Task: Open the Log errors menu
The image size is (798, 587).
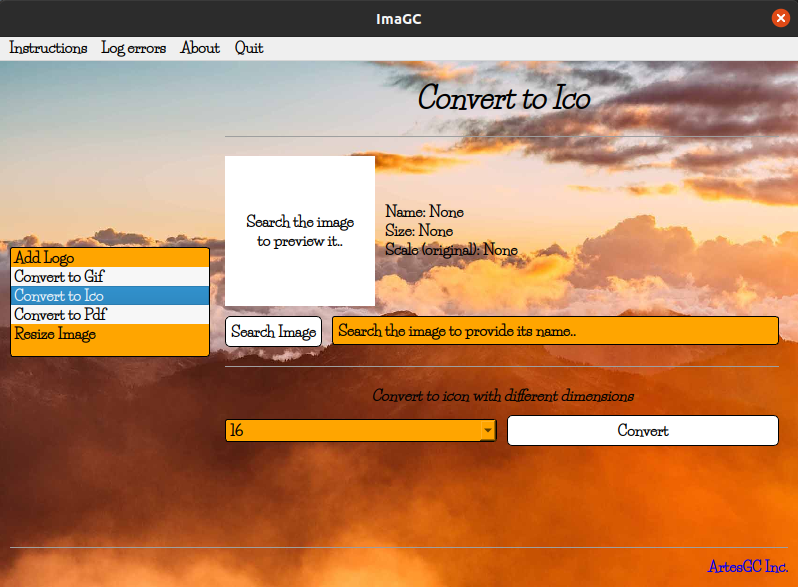Action: coord(133,48)
